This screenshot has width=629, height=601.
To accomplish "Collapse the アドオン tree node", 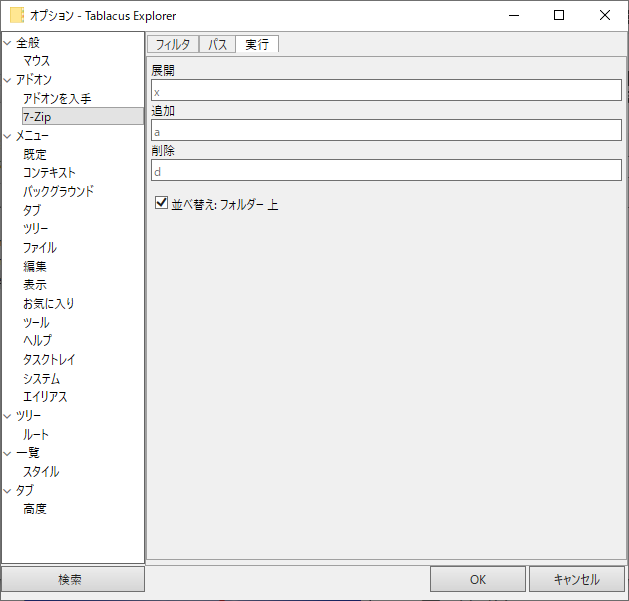I will pos(7,80).
